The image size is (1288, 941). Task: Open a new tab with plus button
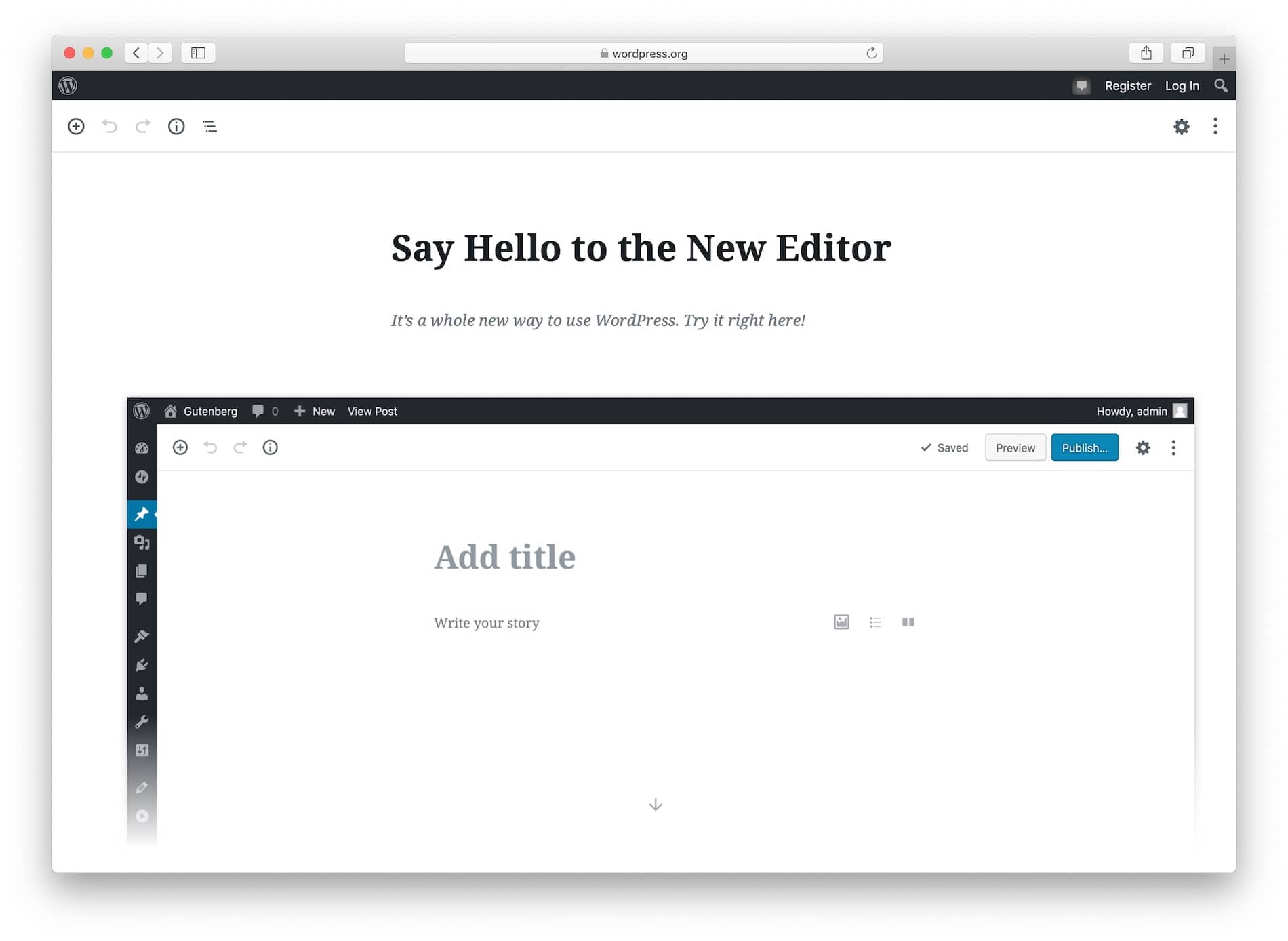(1224, 59)
